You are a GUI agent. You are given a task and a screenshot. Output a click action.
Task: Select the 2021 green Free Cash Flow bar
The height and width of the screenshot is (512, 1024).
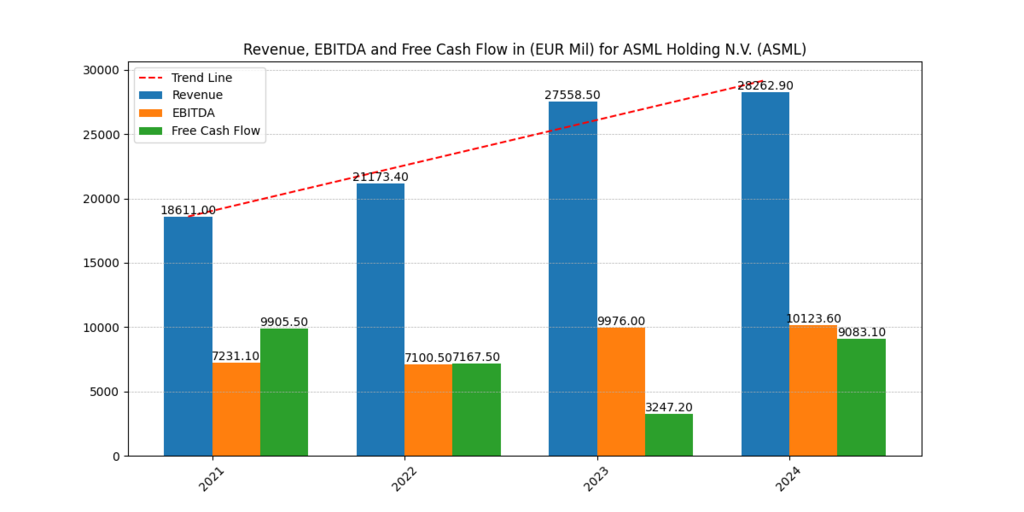pyautogui.click(x=284, y=392)
